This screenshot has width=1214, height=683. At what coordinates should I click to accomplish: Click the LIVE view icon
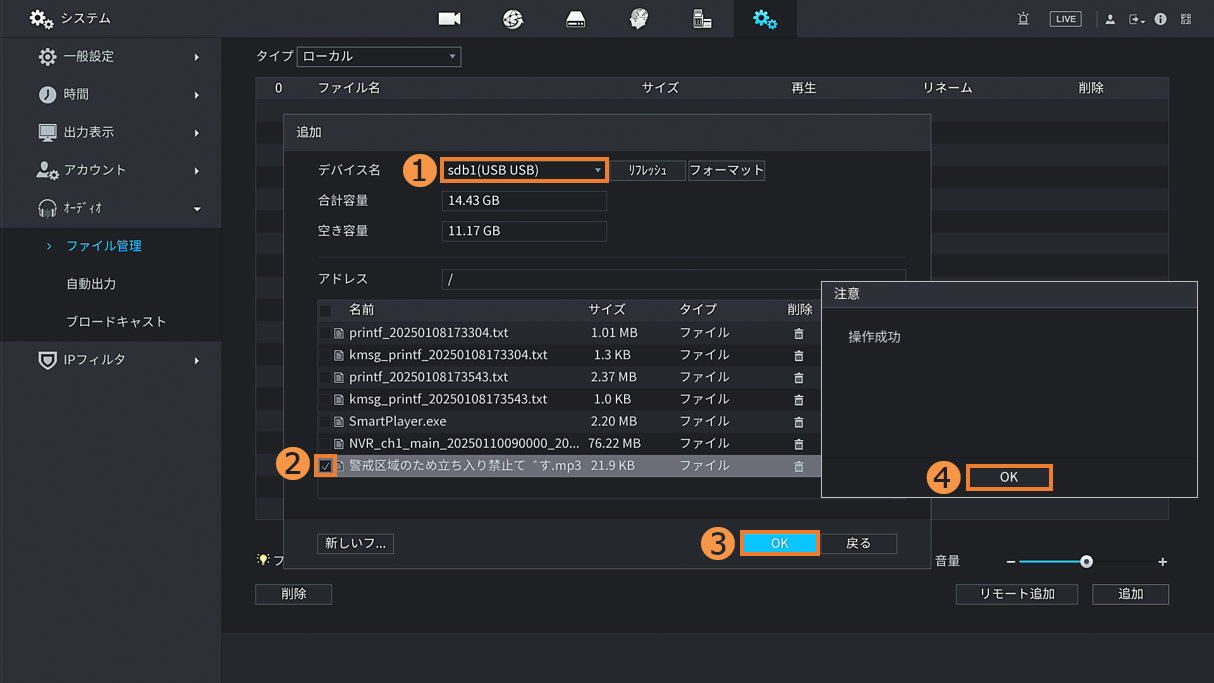point(1065,19)
